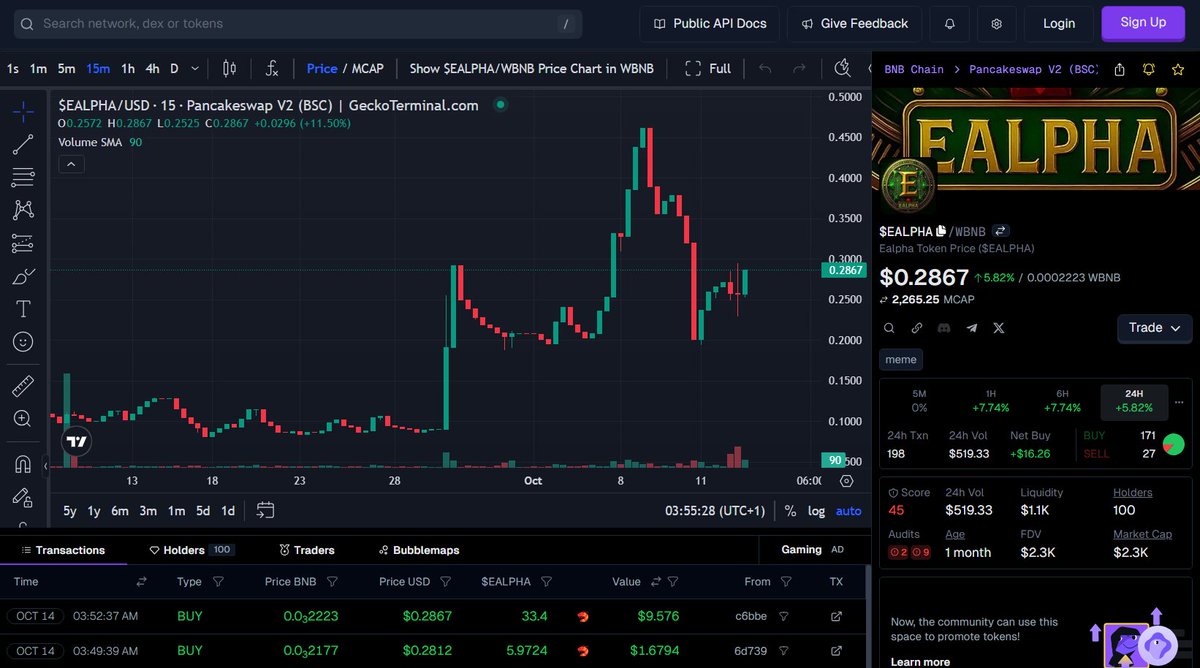The width and height of the screenshot is (1200, 668).
Task: Switch to the 1h timeframe
Action: (x=128, y=68)
